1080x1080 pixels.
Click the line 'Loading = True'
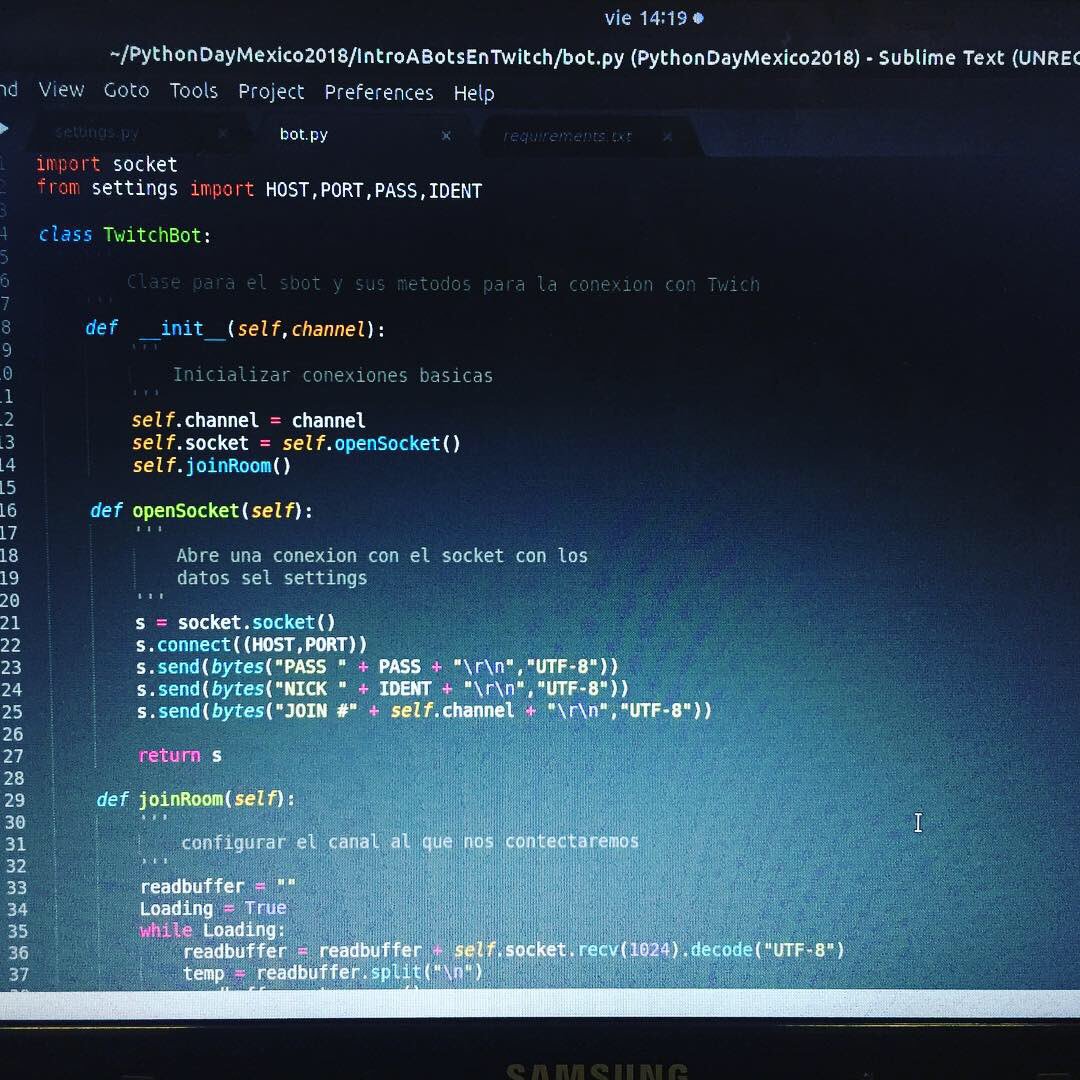[213, 908]
